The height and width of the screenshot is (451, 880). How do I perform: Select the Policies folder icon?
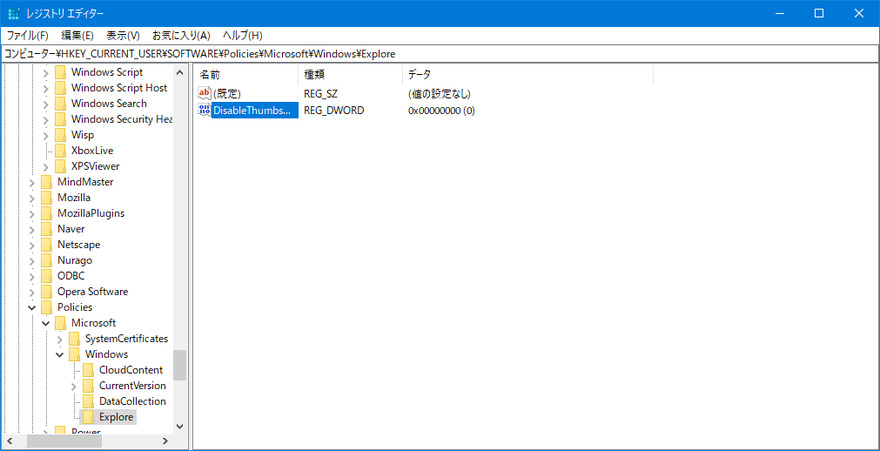pyautogui.click(x=47, y=308)
